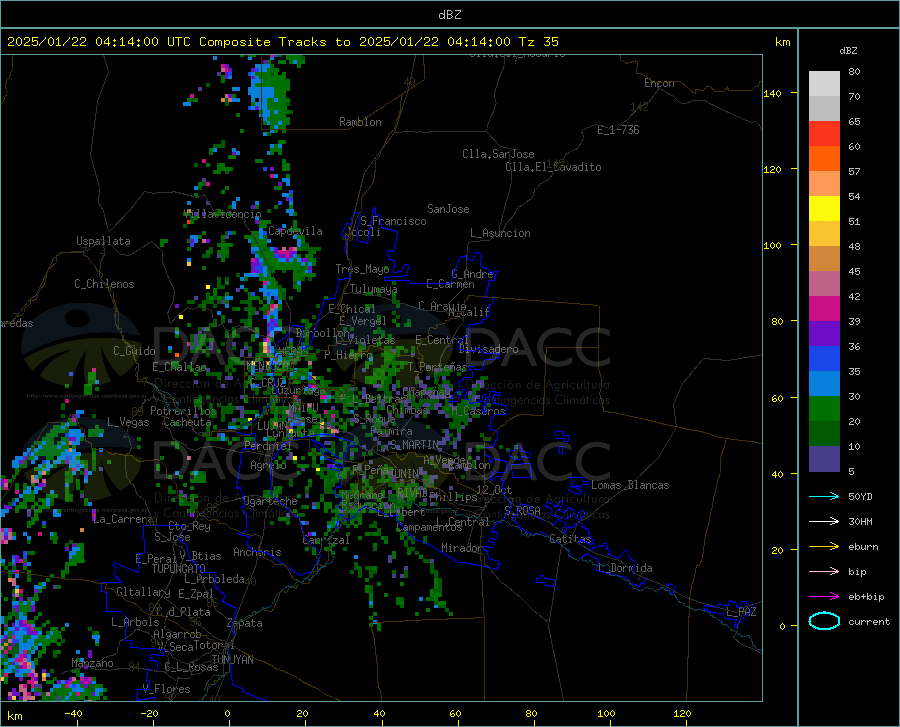
Task: Click the 'L_PAZ' map label
Action: click(x=741, y=612)
